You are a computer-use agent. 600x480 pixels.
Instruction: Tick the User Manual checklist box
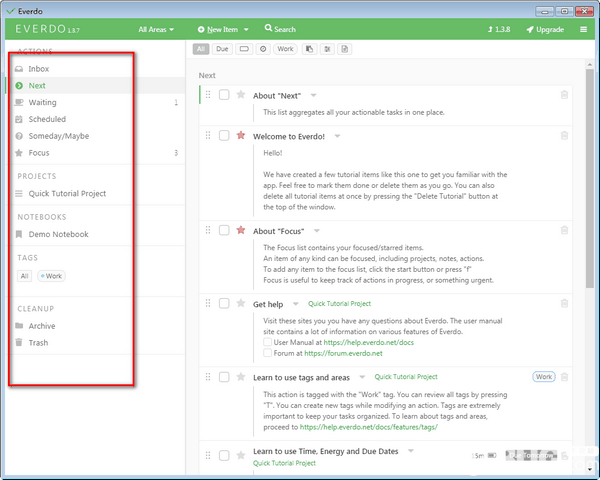(267, 342)
